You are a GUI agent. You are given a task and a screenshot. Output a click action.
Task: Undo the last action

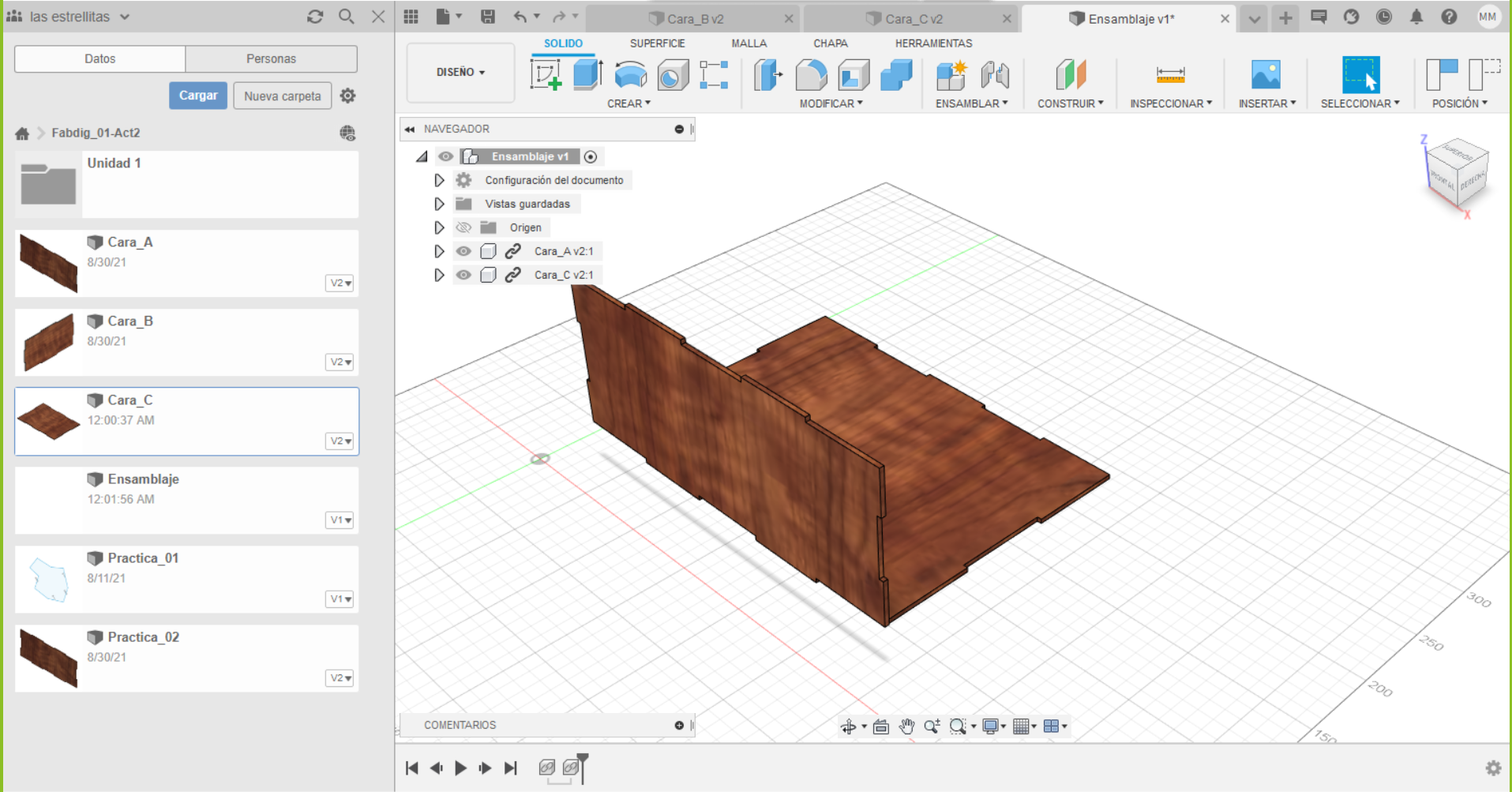(520, 17)
